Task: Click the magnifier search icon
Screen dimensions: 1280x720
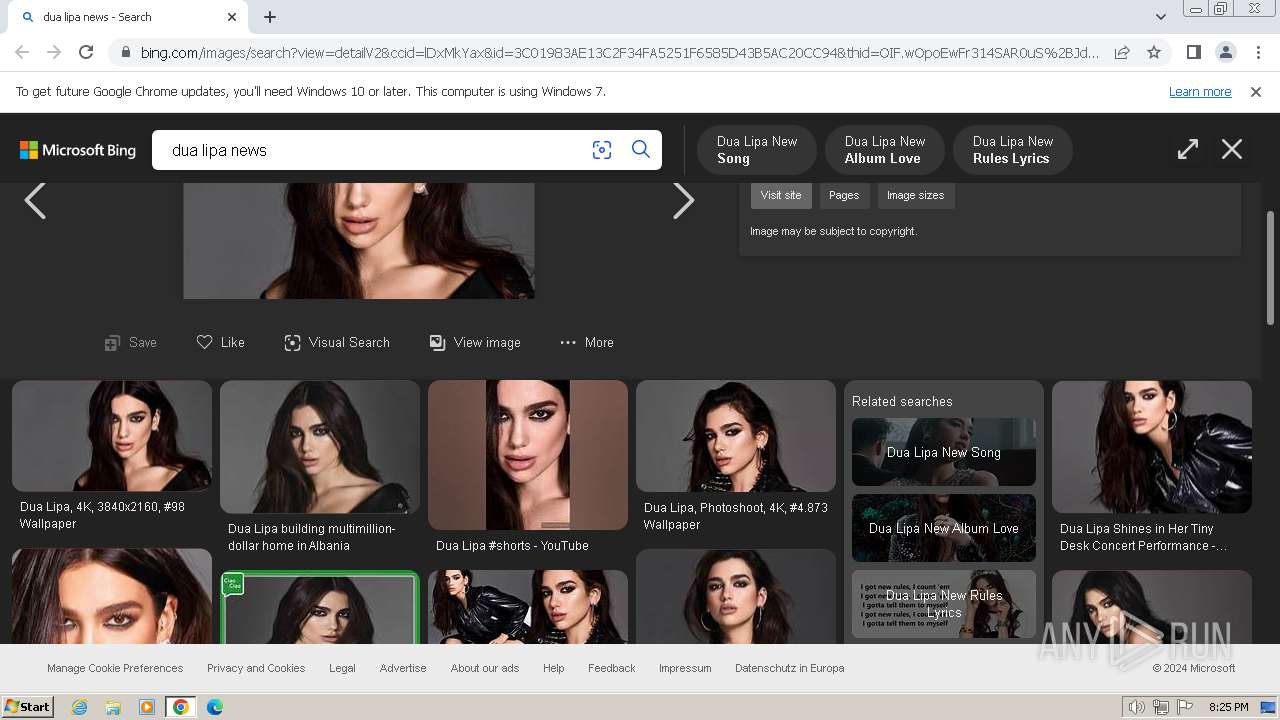Action: [641, 150]
